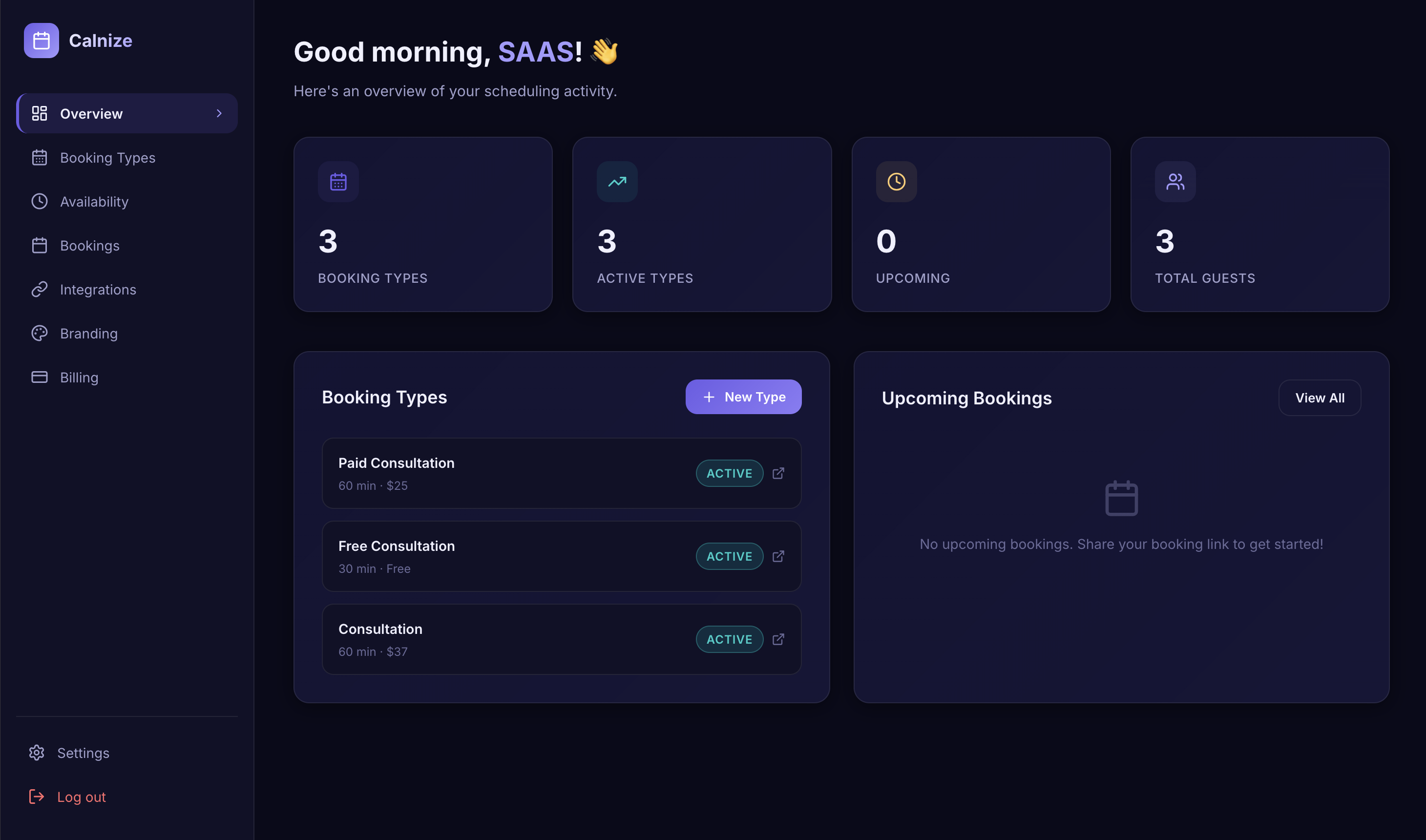Expand the Overview section chevron

[220, 113]
